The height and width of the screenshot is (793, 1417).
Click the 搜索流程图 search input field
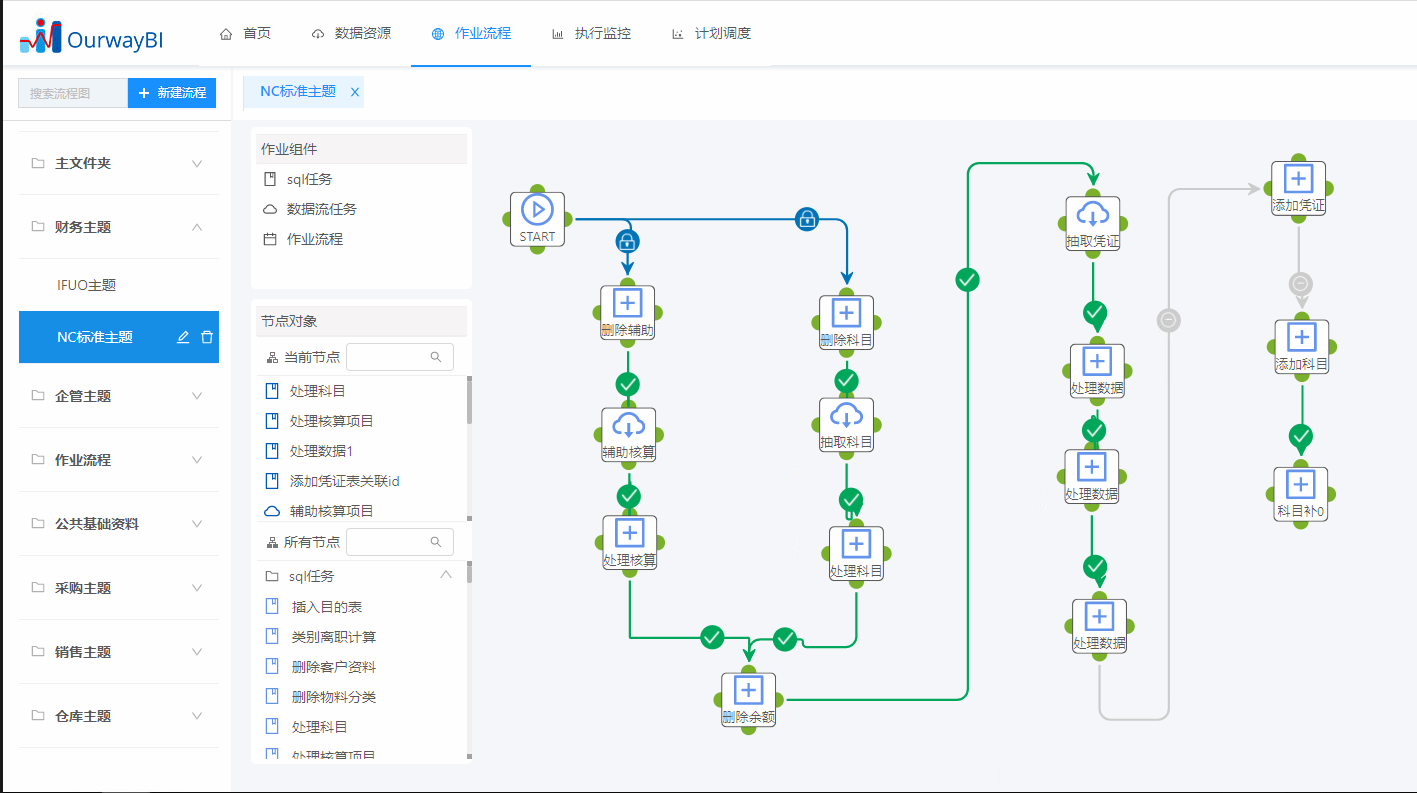(72, 92)
